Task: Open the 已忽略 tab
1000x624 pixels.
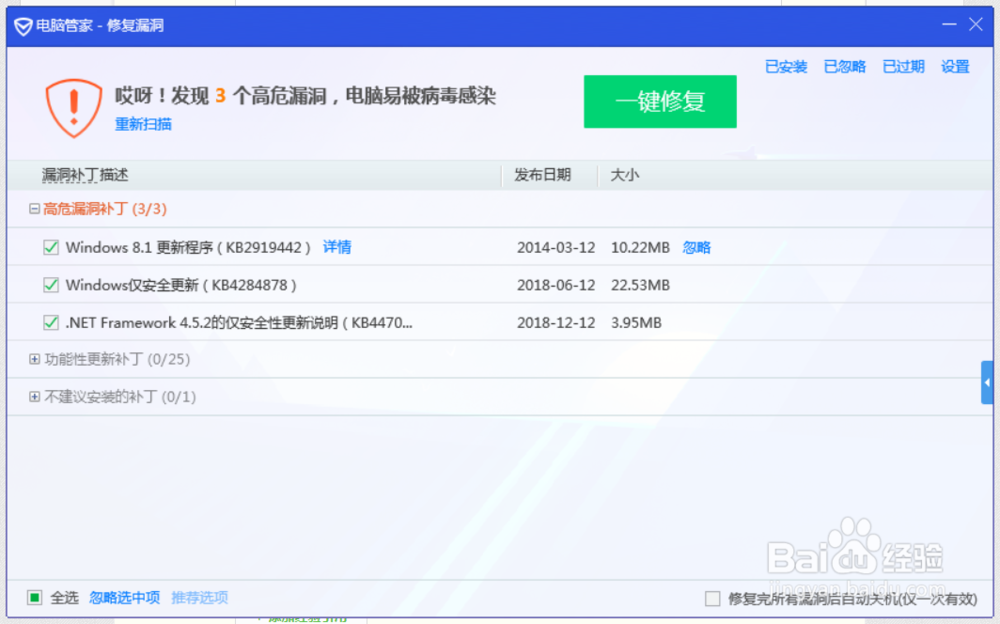Action: point(844,66)
